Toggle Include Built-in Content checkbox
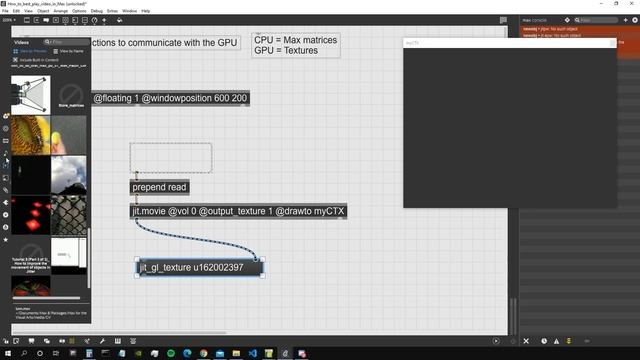The width and height of the screenshot is (640, 360). [15, 60]
